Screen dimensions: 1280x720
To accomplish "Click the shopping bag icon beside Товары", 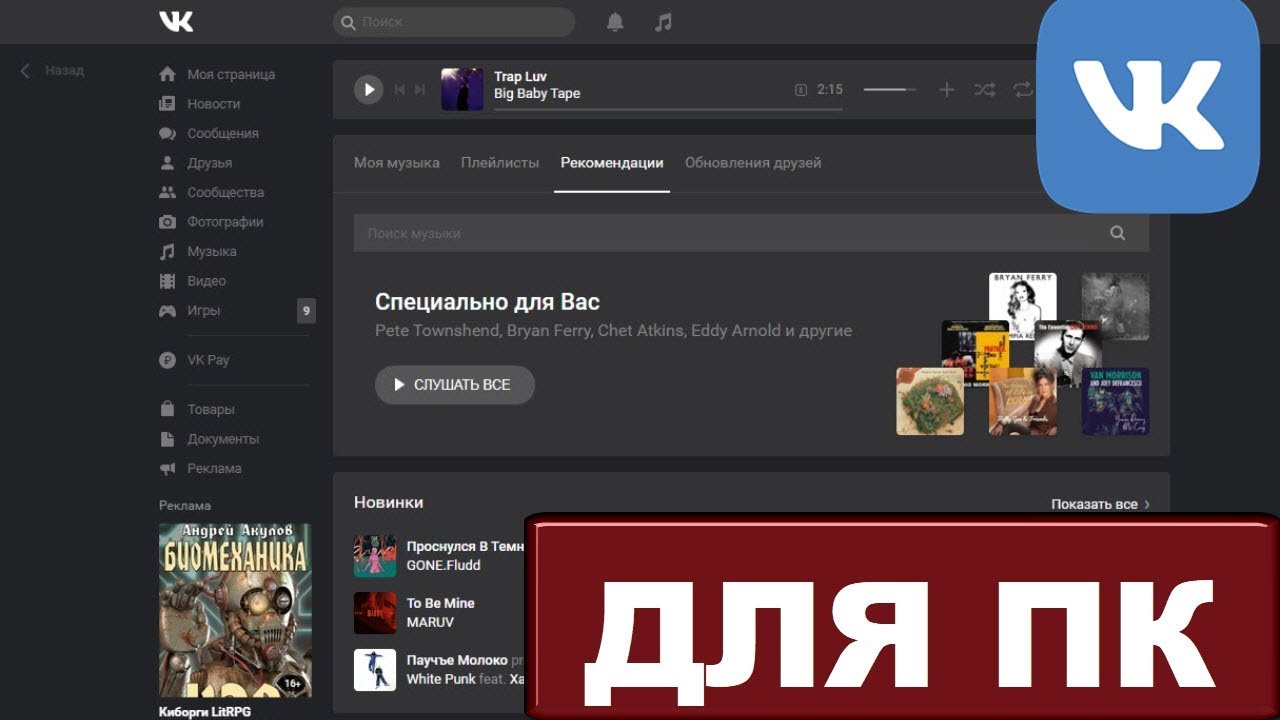I will tap(168, 409).
